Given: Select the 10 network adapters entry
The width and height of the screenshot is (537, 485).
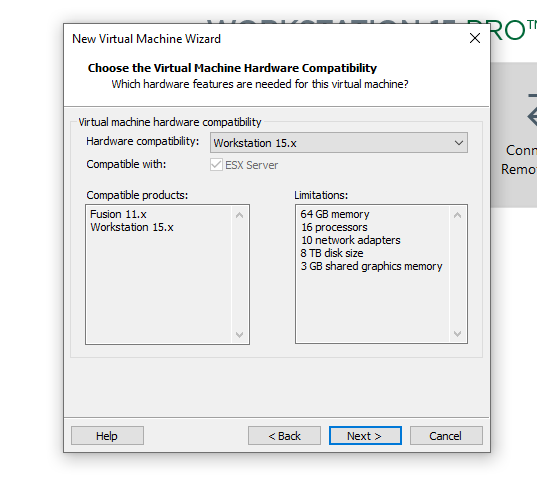Looking at the screenshot, I should [x=350, y=240].
